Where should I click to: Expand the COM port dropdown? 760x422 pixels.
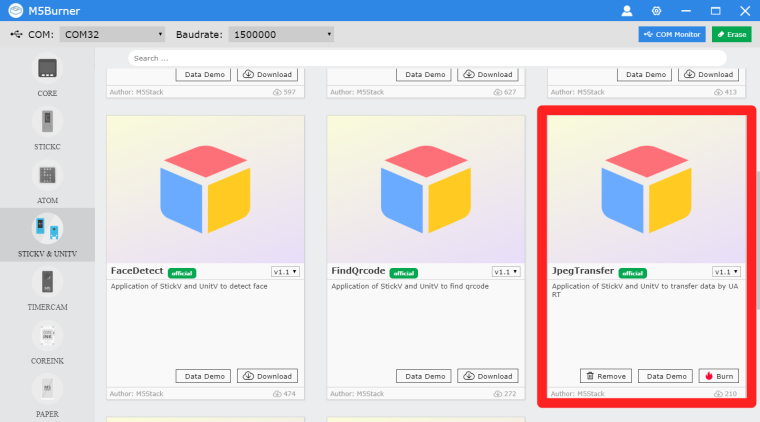112,34
